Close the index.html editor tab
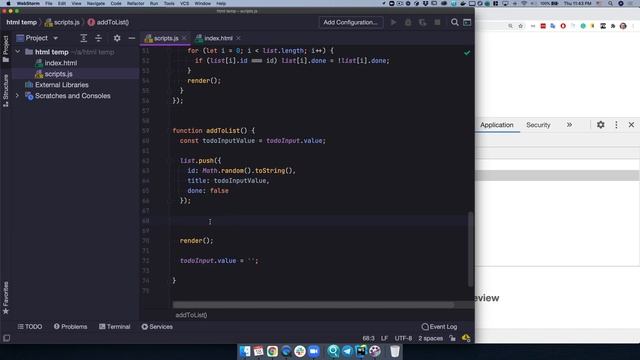This screenshot has width=640, height=360. tap(238, 38)
